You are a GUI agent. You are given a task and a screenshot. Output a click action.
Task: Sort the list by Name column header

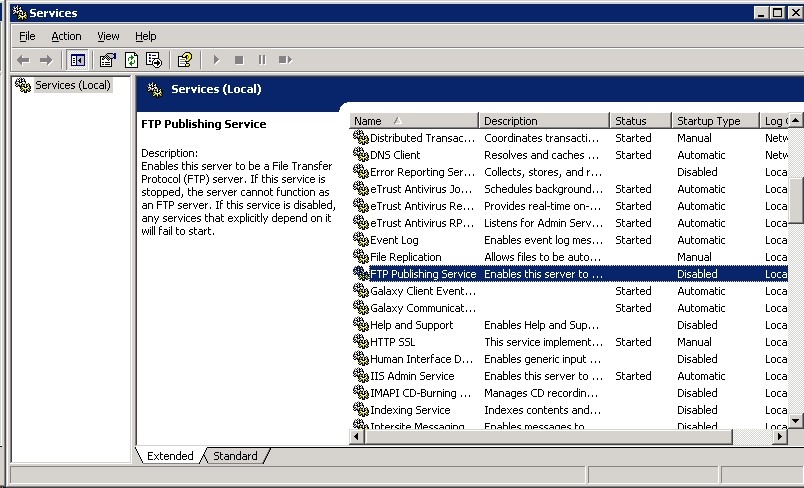click(414, 121)
